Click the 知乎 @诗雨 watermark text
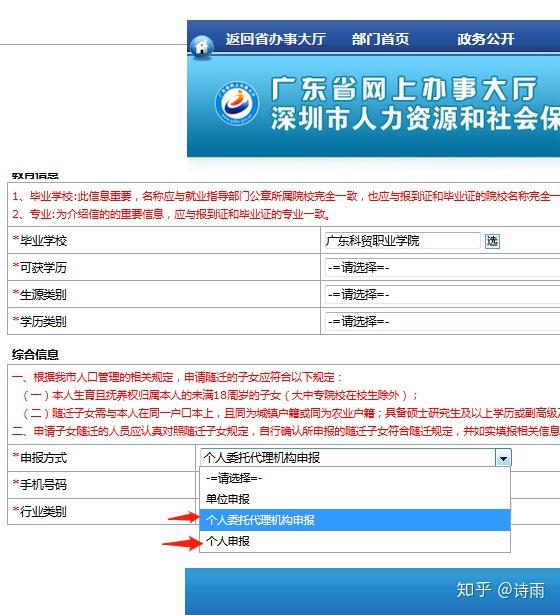Screen dimensions: 560x615 (500, 590)
